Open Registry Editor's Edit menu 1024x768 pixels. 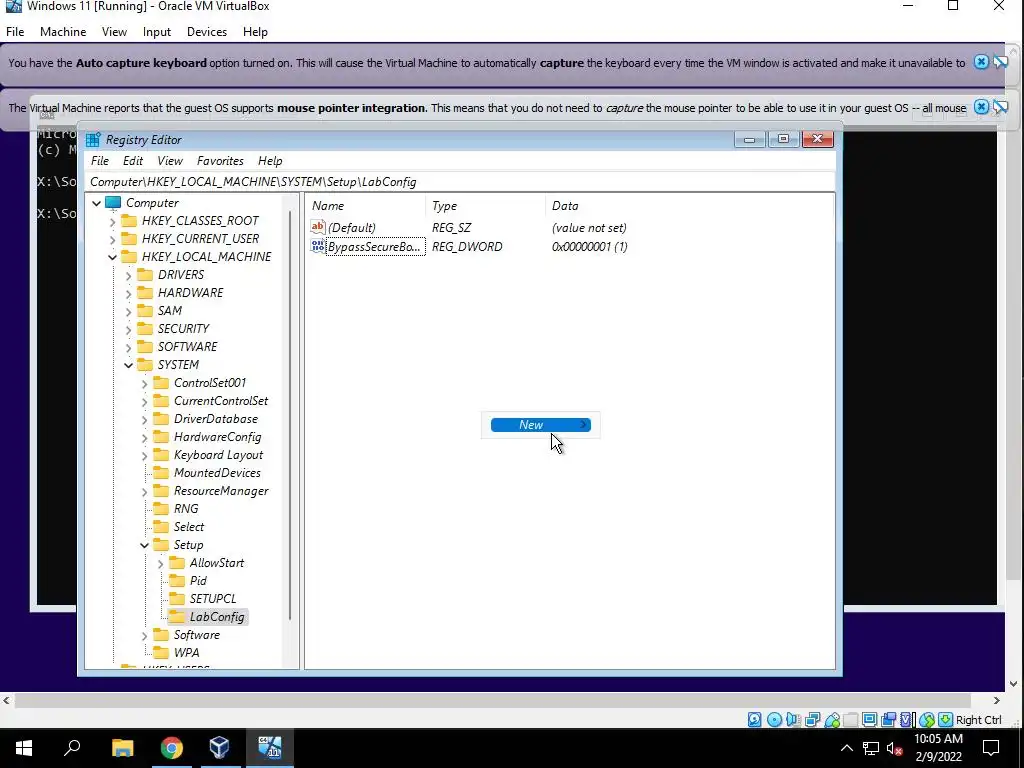pos(133,161)
